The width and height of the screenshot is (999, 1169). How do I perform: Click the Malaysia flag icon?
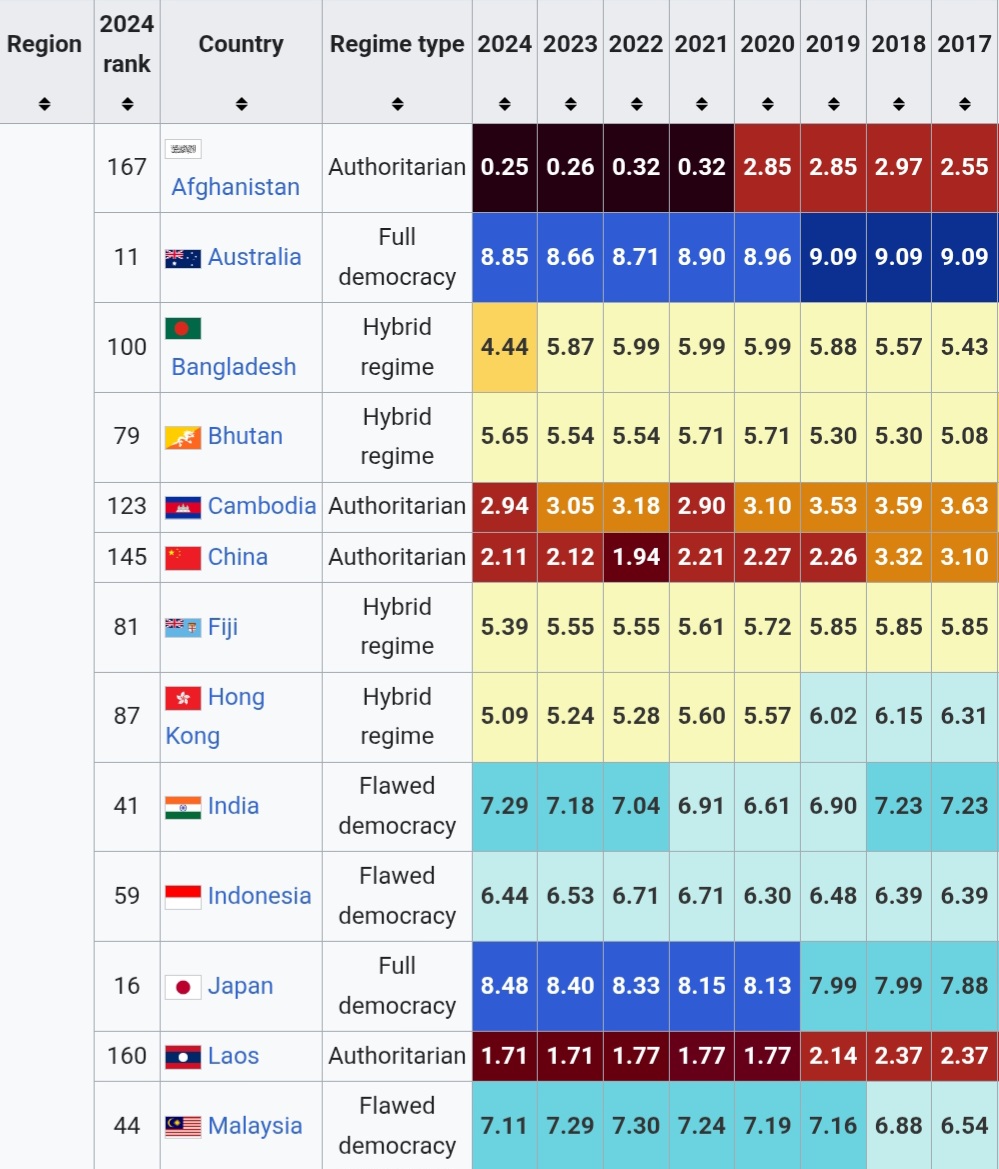pyautogui.click(x=183, y=1127)
